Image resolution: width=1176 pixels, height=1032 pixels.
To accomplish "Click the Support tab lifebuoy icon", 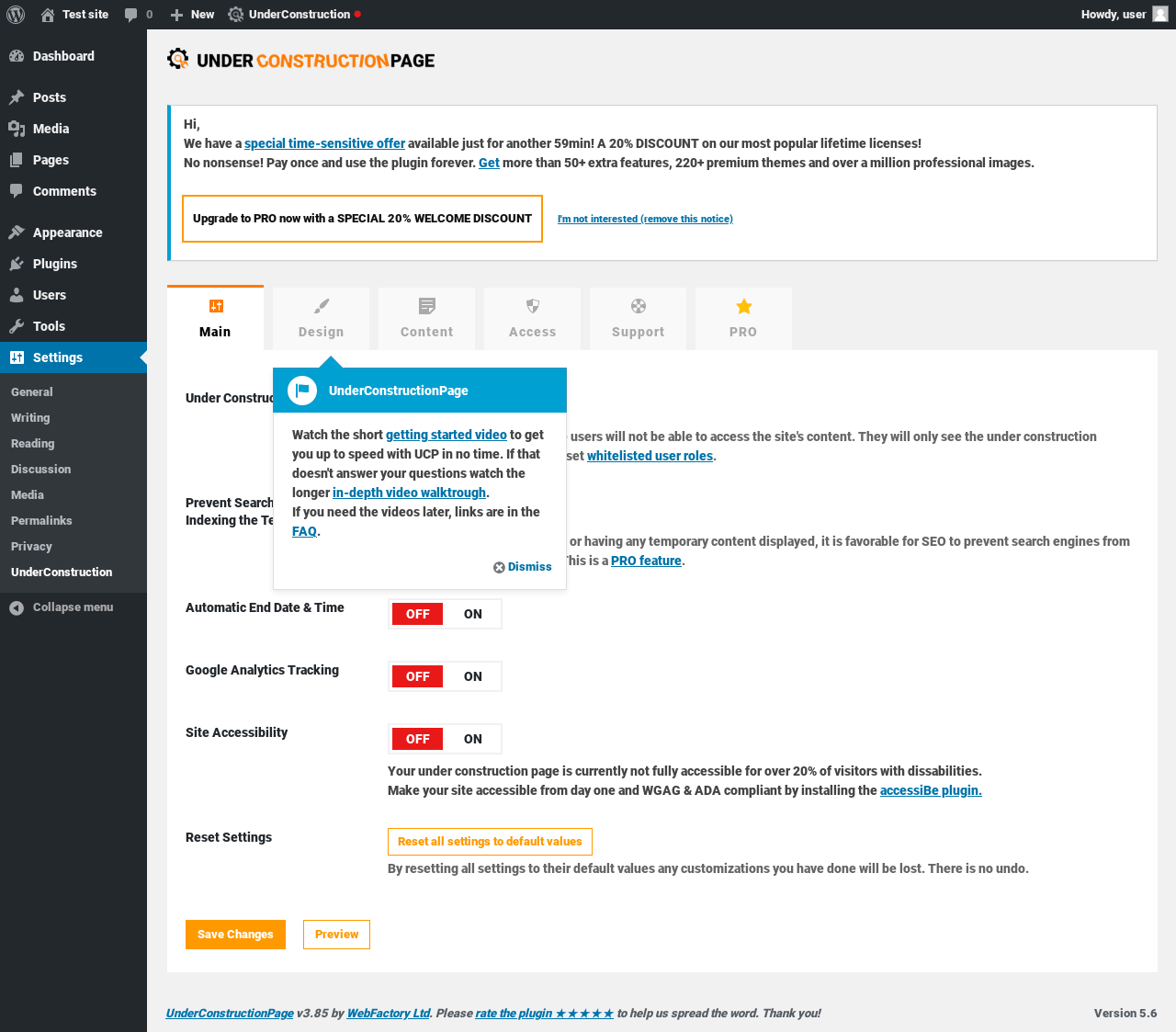I will [638, 306].
